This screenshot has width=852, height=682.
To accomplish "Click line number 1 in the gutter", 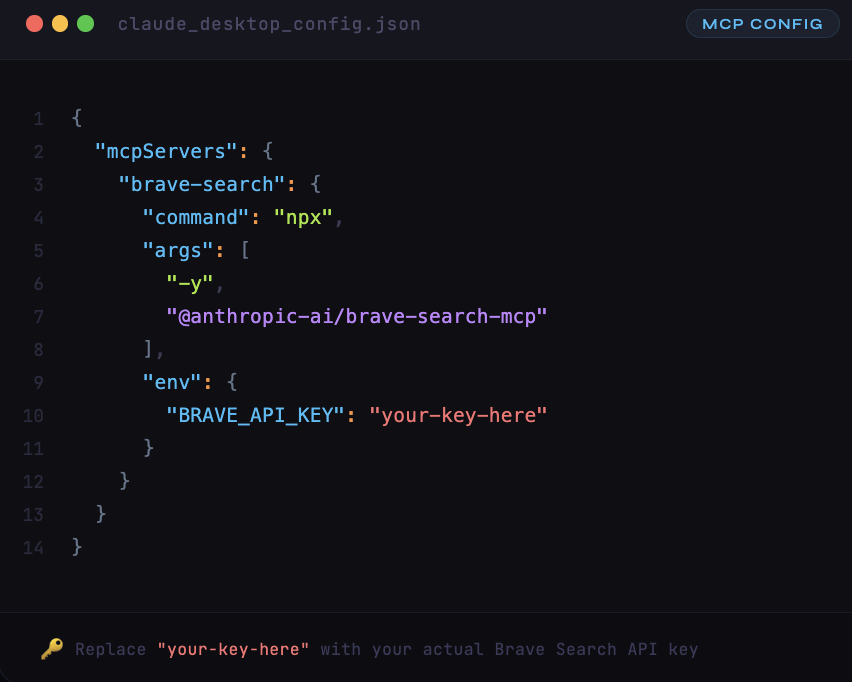I will [38, 119].
